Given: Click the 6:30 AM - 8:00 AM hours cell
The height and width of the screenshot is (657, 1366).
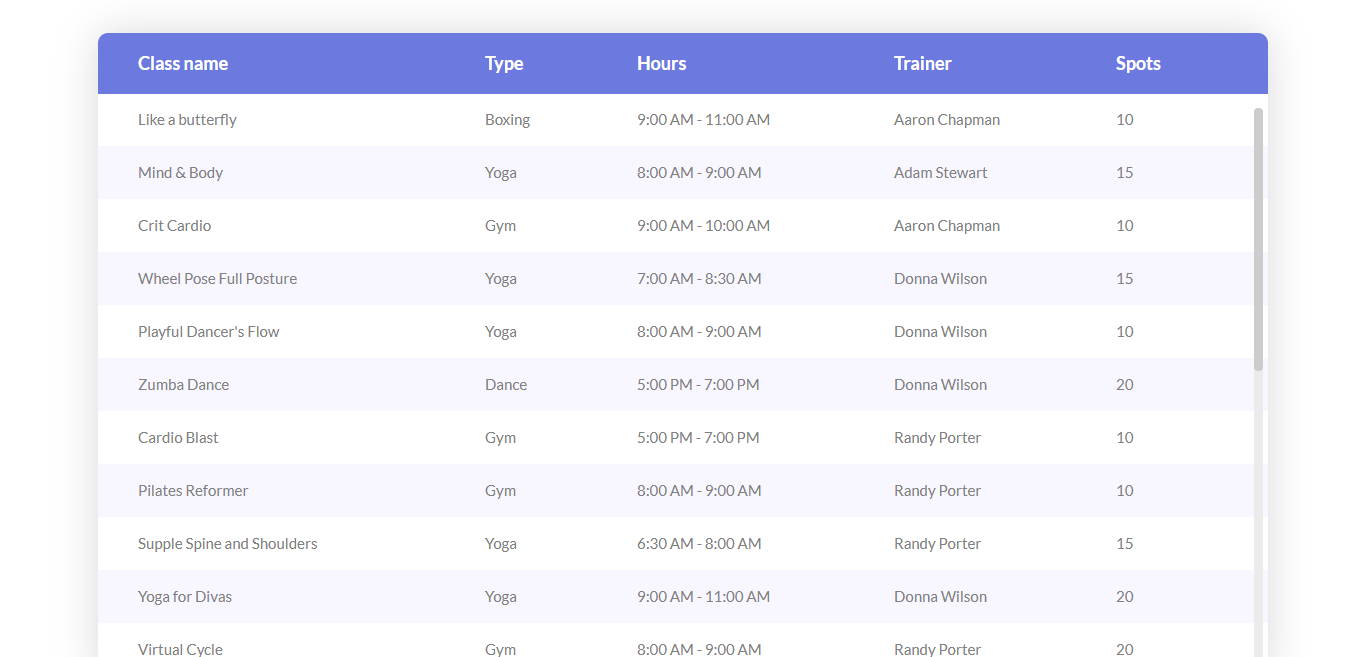Looking at the screenshot, I should (699, 544).
